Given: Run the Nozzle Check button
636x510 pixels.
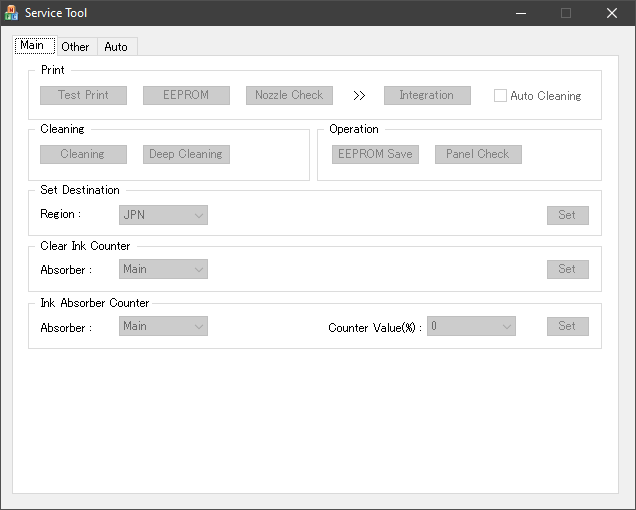Looking at the screenshot, I should 289,96.
